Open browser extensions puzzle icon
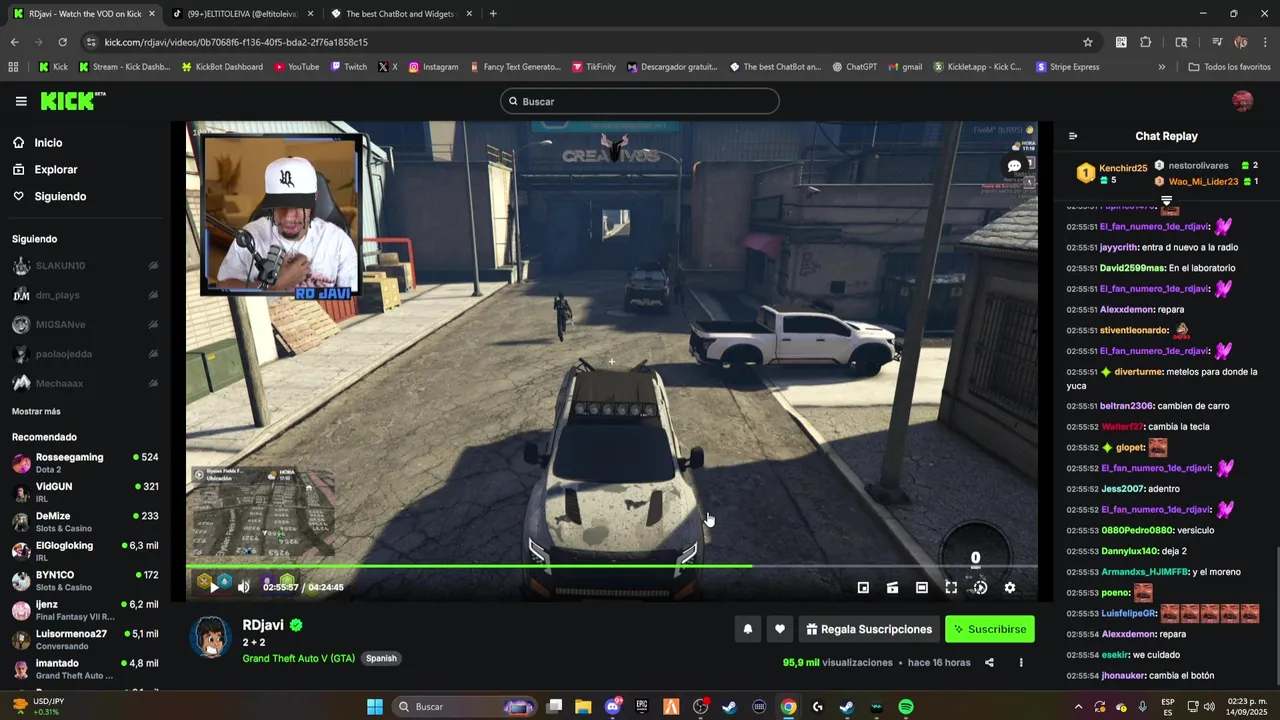 point(1146,42)
